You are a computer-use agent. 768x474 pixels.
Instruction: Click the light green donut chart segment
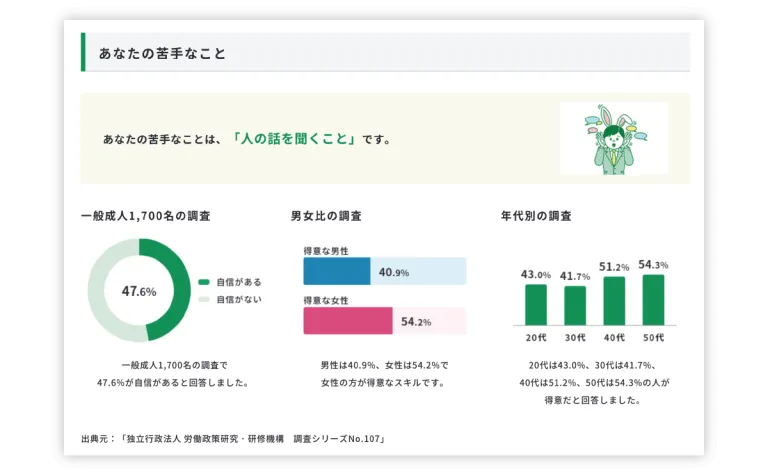point(96,290)
